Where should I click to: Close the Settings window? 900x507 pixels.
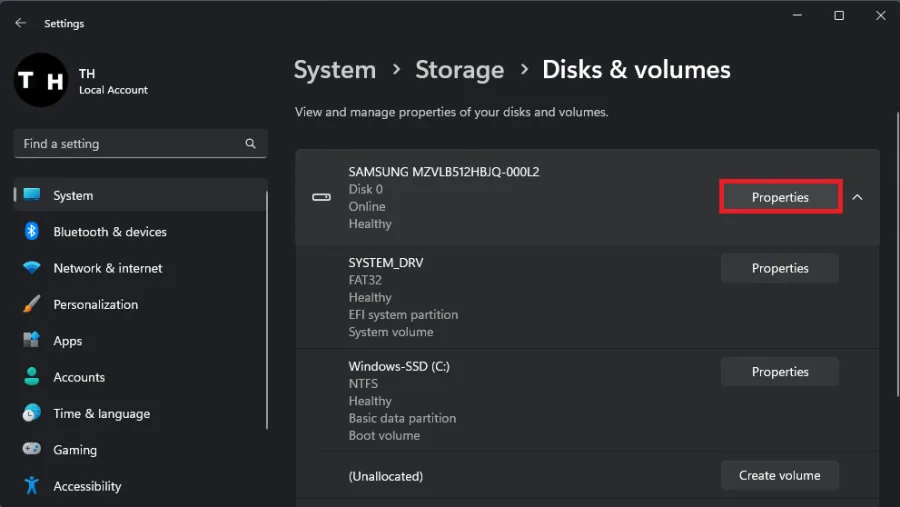880,16
